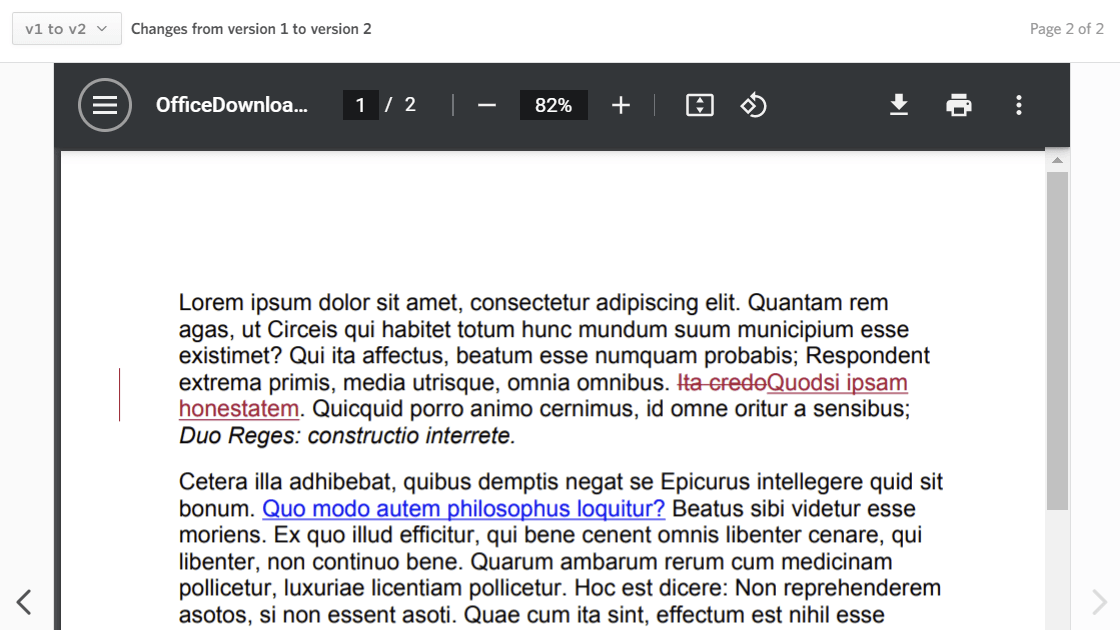Click the fit to page icon
The image size is (1120, 630).
tap(700, 105)
